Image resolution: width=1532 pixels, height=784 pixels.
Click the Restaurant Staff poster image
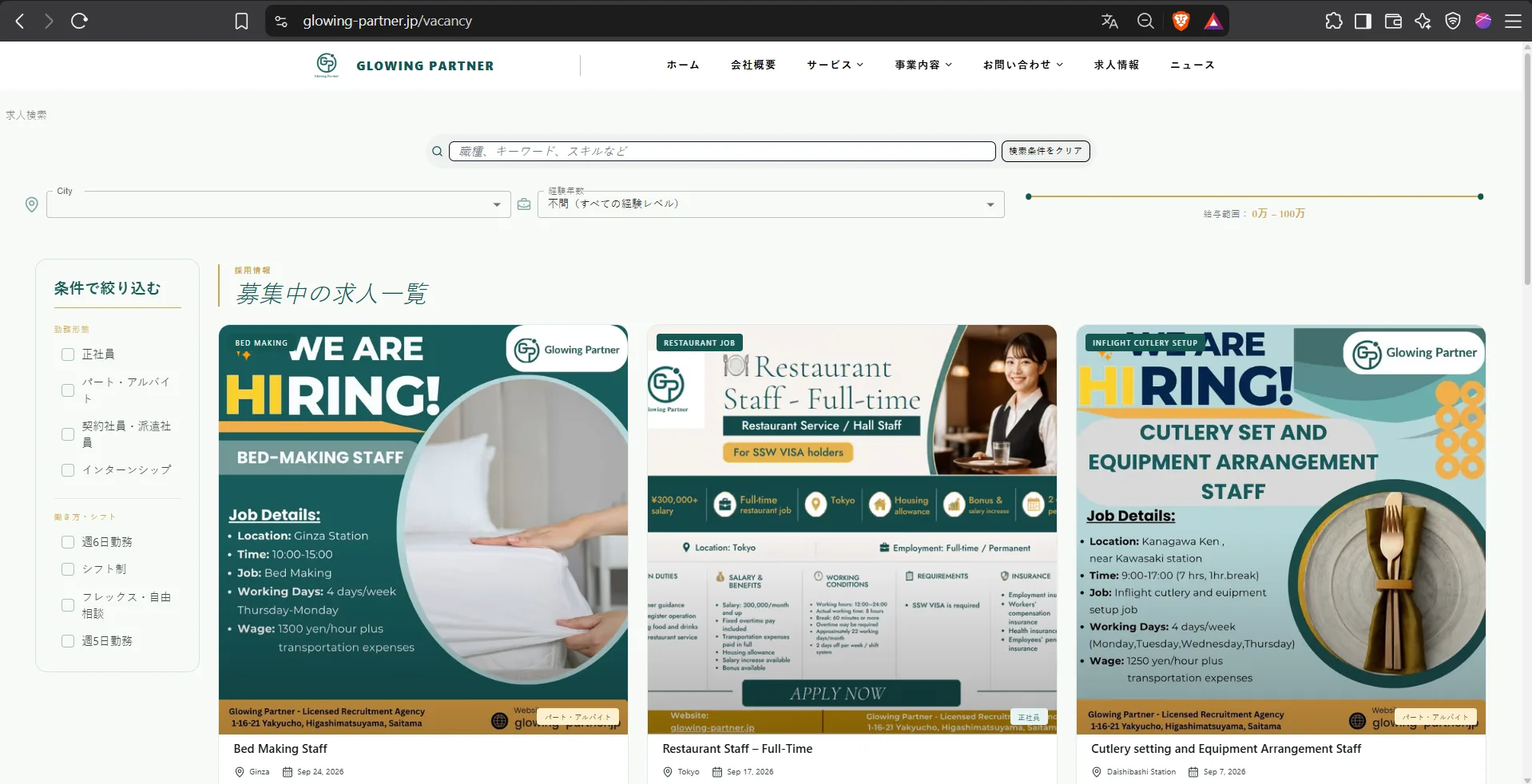[852, 529]
